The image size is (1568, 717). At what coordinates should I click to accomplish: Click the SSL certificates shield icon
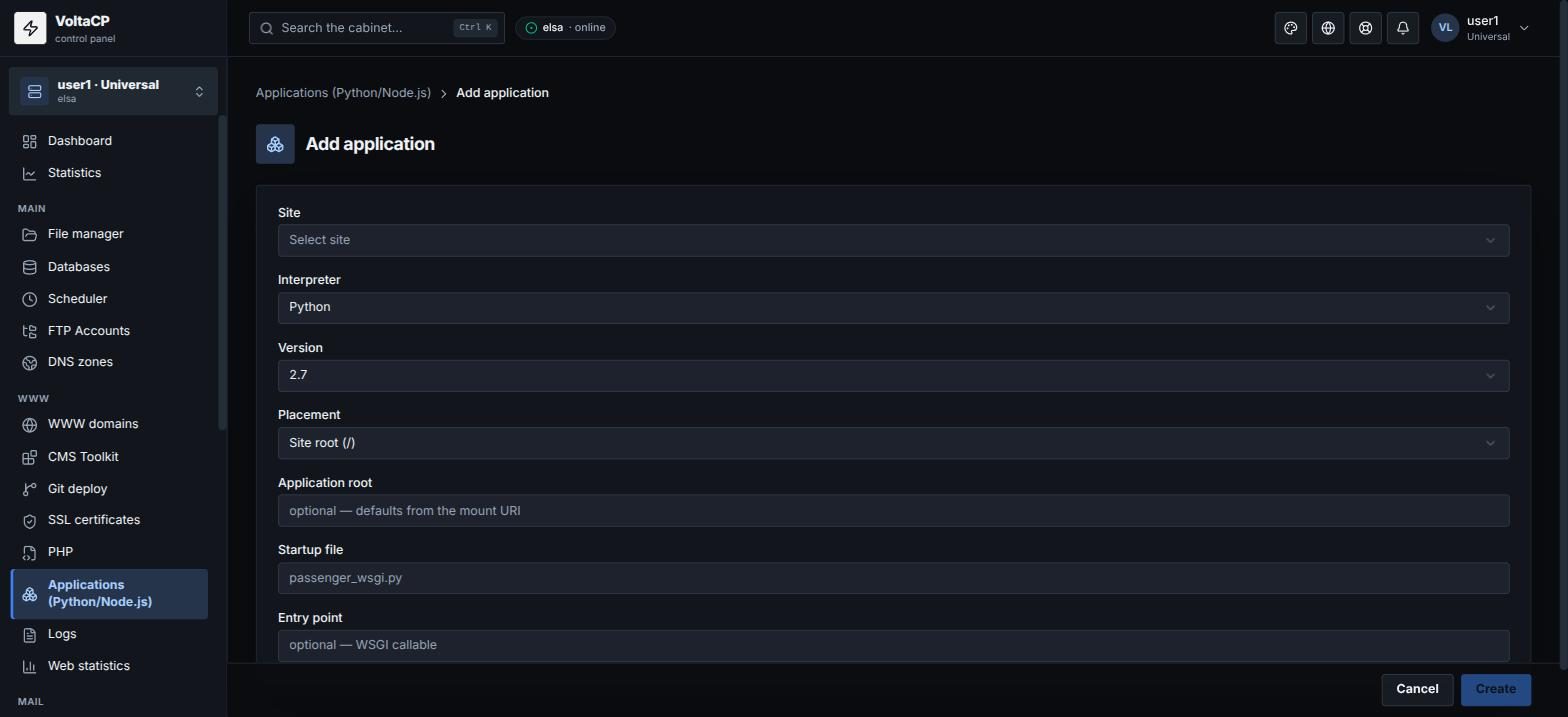pos(30,520)
